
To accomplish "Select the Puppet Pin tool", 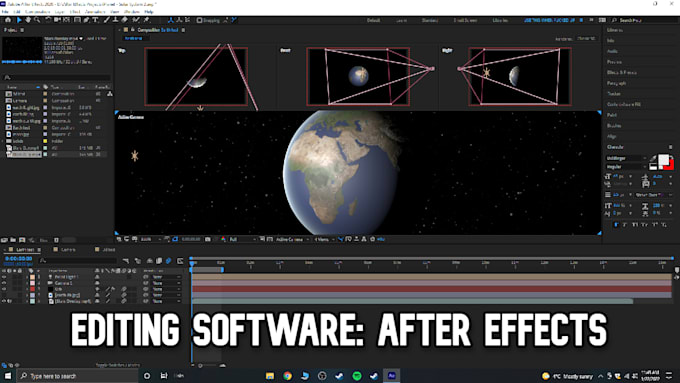I will tap(147, 20).
